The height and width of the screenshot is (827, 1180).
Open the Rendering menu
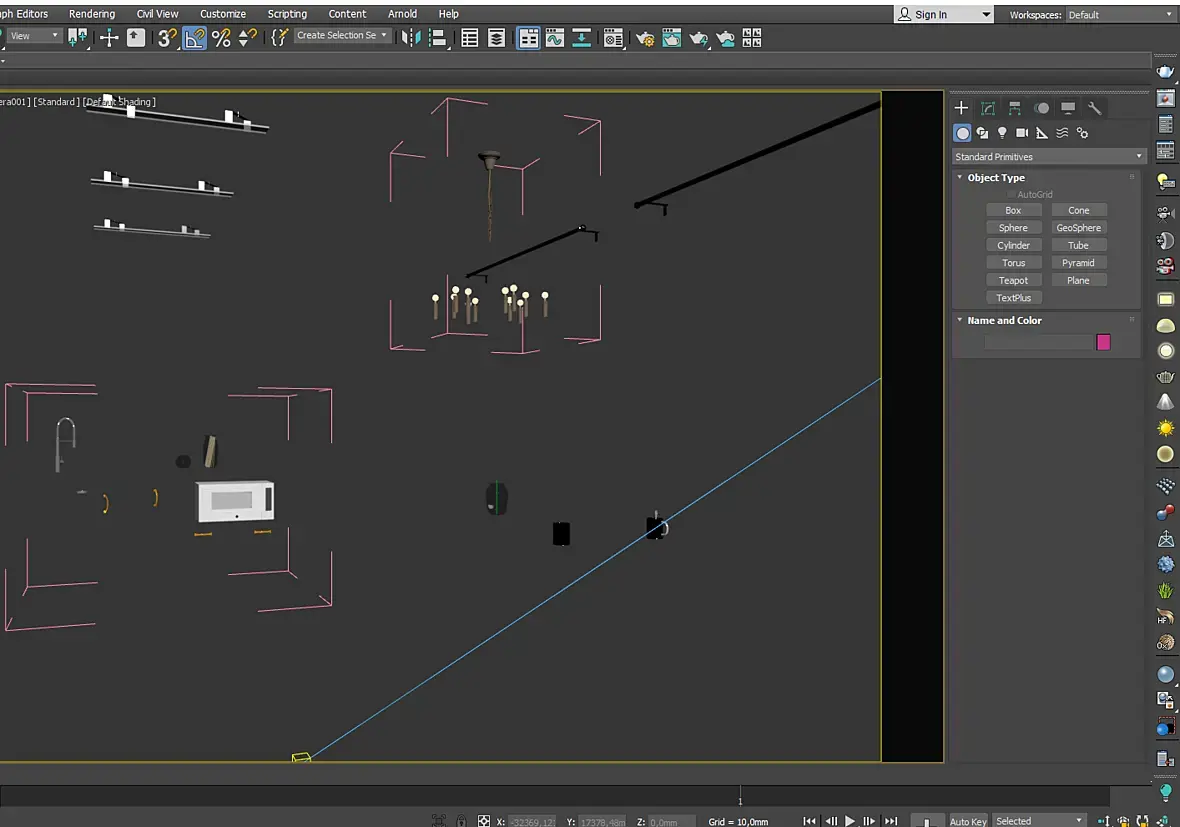(92, 14)
